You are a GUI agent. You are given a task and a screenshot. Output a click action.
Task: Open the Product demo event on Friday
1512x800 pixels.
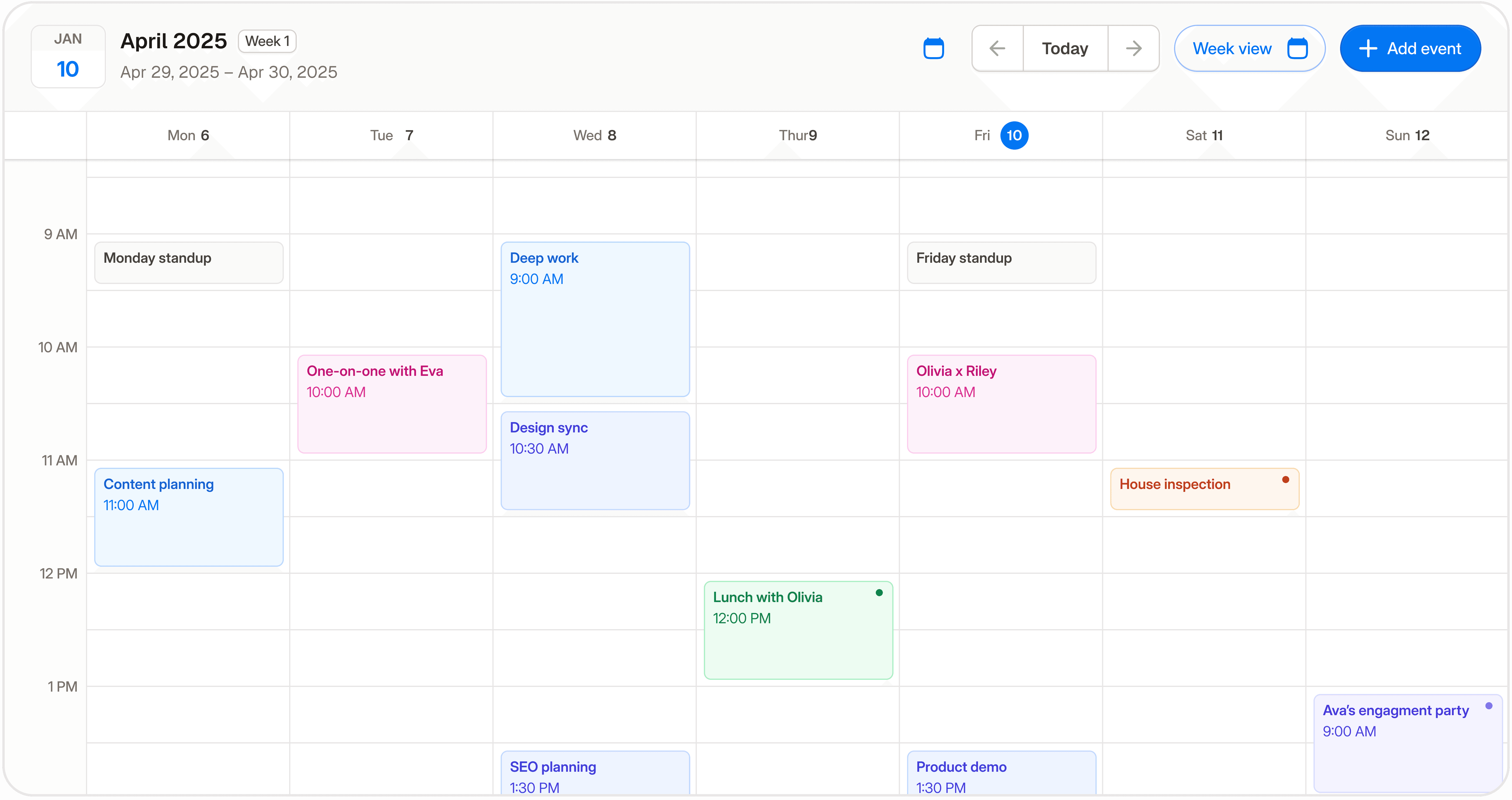[1001, 772]
